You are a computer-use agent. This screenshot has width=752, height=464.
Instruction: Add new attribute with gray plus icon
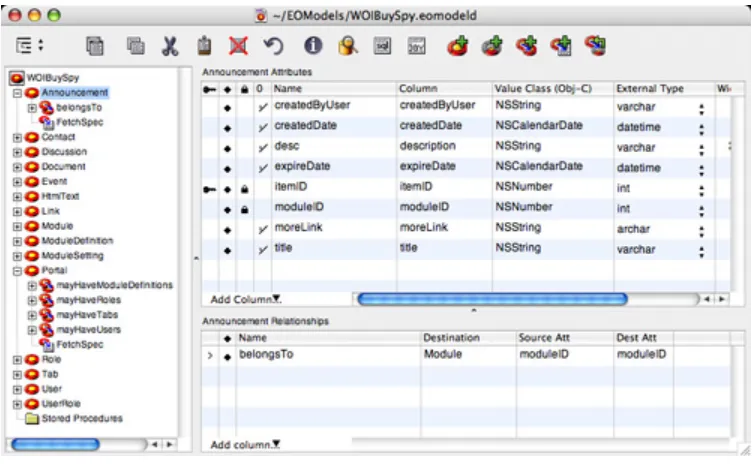click(x=492, y=46)
